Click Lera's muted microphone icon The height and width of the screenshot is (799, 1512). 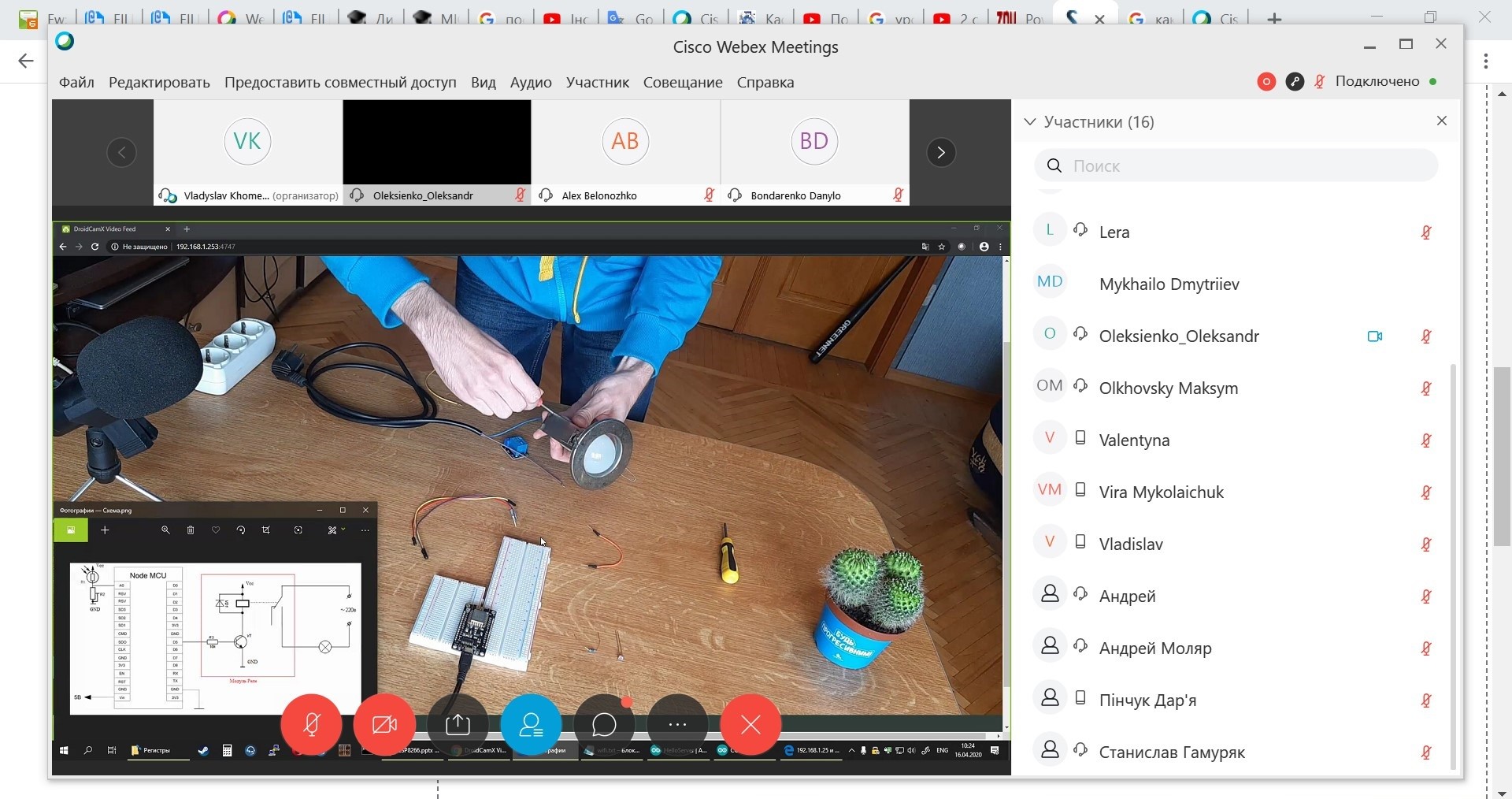coord(1426,232)
